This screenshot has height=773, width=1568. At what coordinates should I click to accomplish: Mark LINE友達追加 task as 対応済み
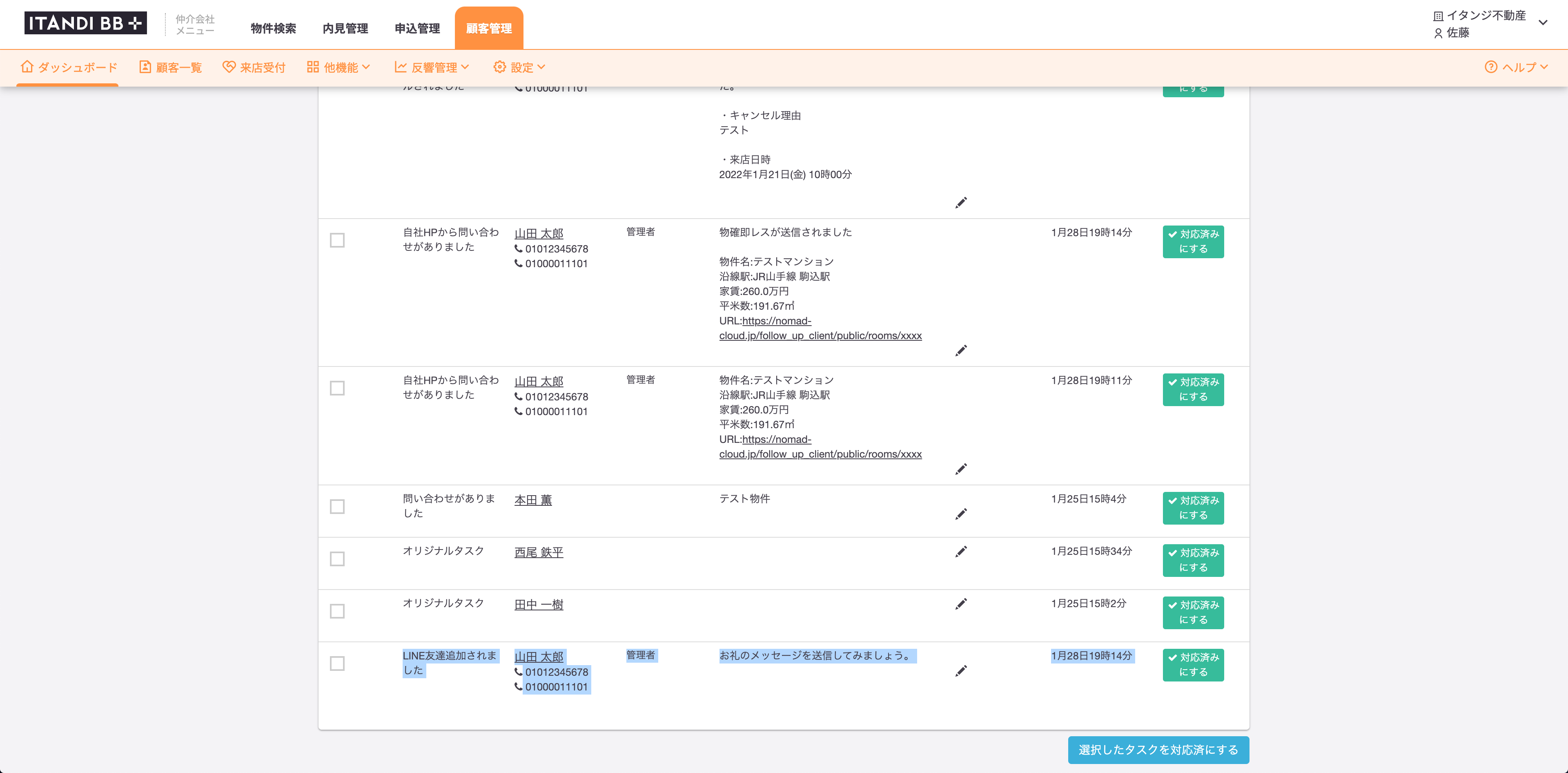pos(1193,665)
